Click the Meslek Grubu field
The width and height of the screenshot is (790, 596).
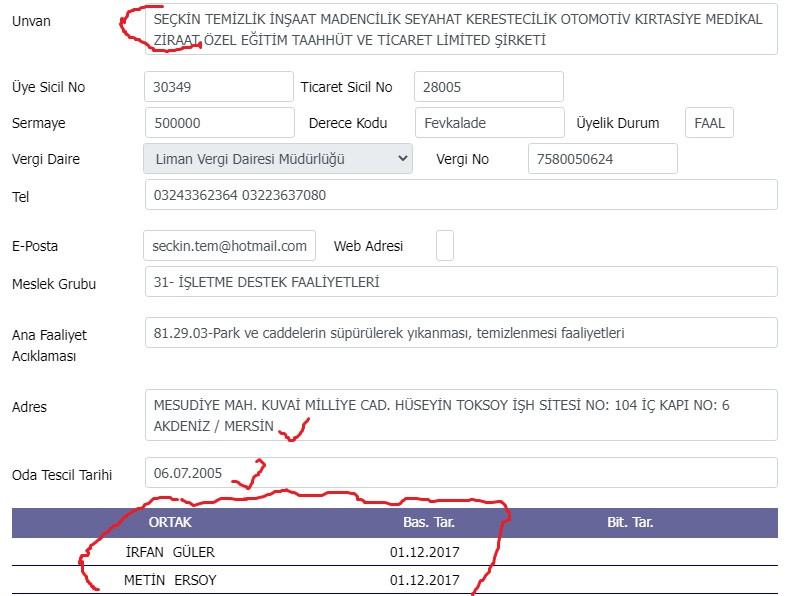tap(461, 282)
